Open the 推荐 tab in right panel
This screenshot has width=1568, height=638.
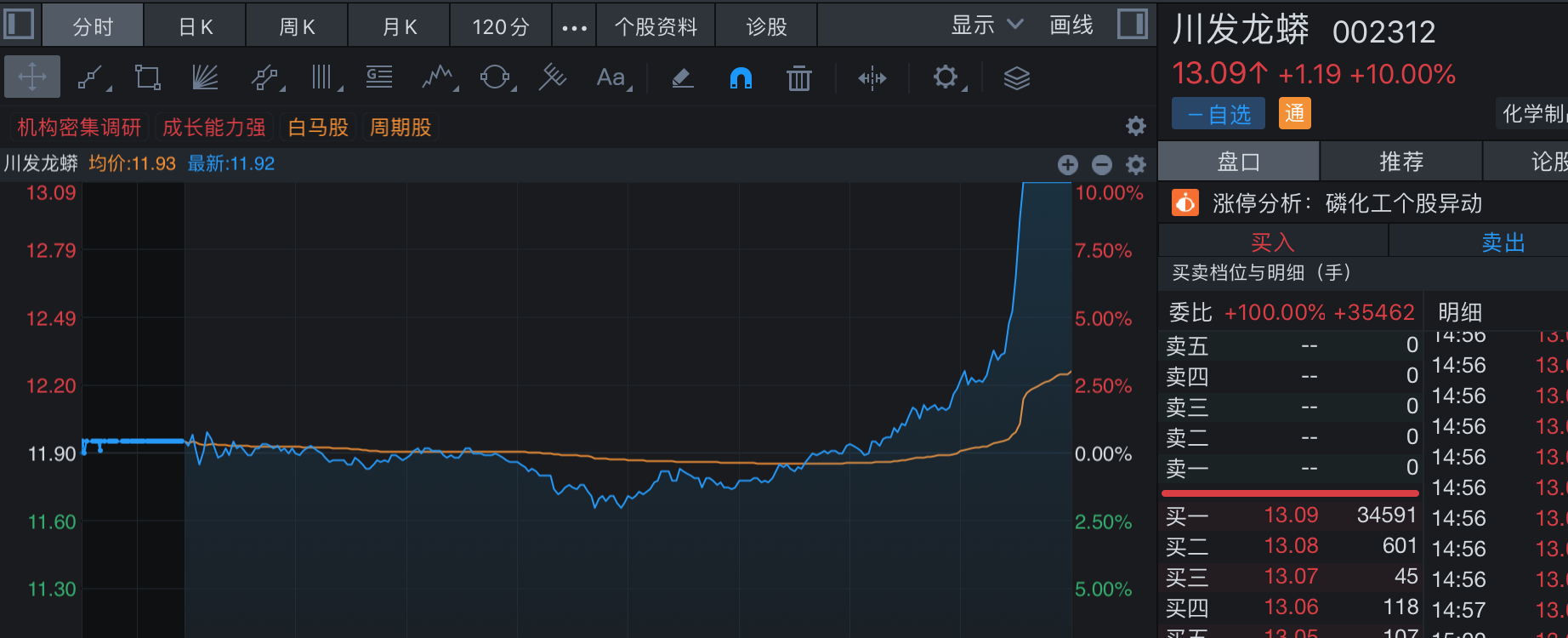click(1400, 162)
